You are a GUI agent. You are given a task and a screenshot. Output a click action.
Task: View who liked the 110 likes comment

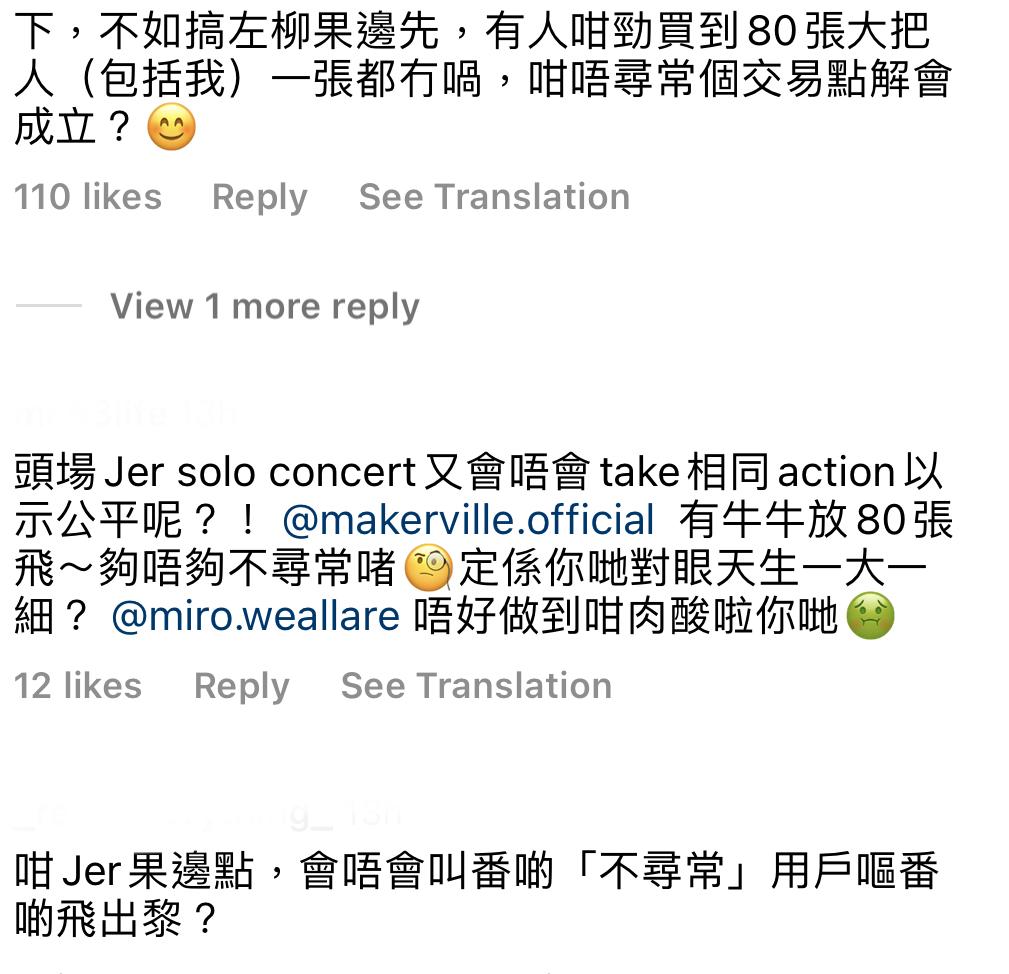(x=87, y=197)
